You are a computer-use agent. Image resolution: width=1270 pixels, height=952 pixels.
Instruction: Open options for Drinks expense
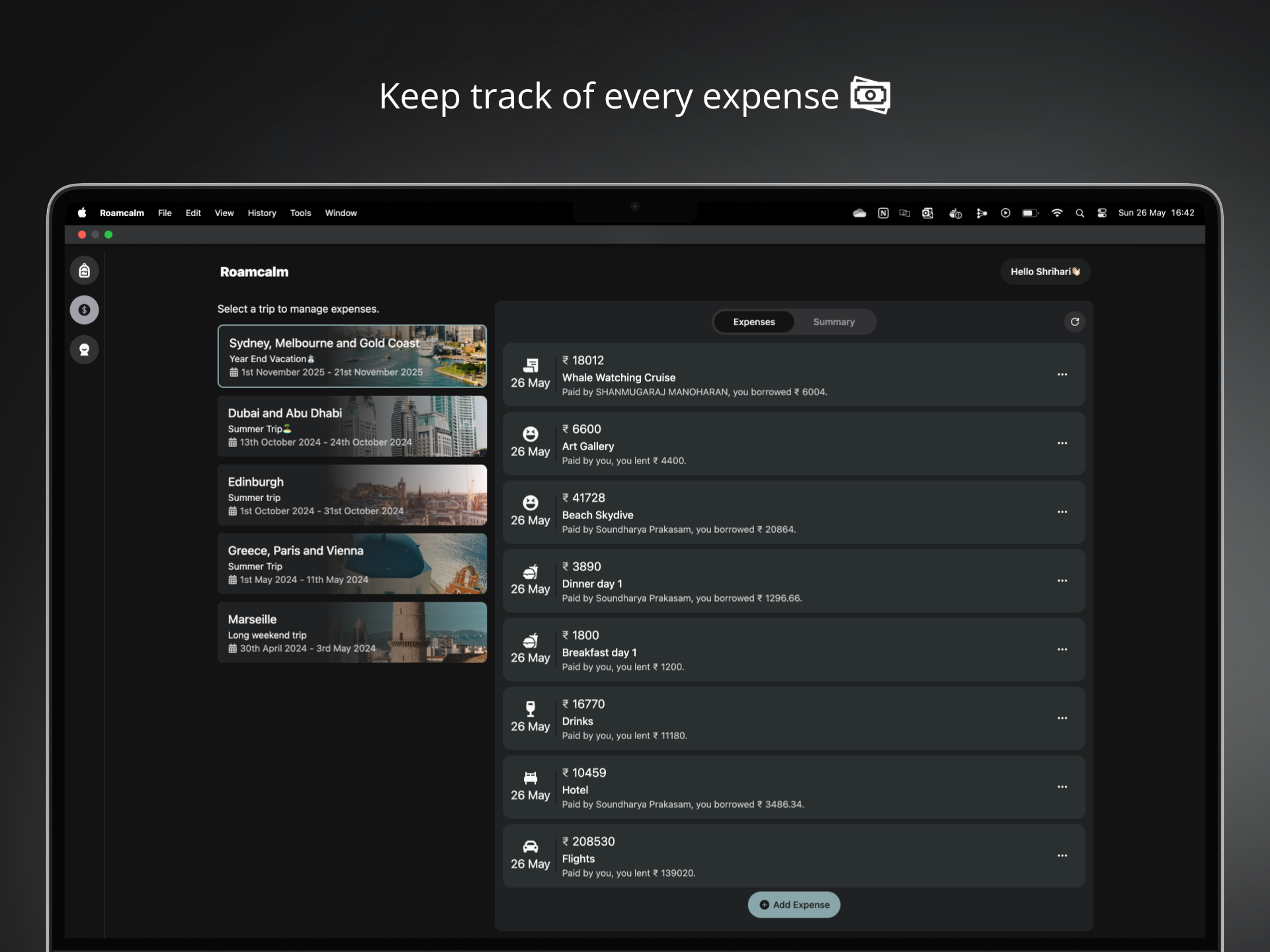tap(1062, 718)
